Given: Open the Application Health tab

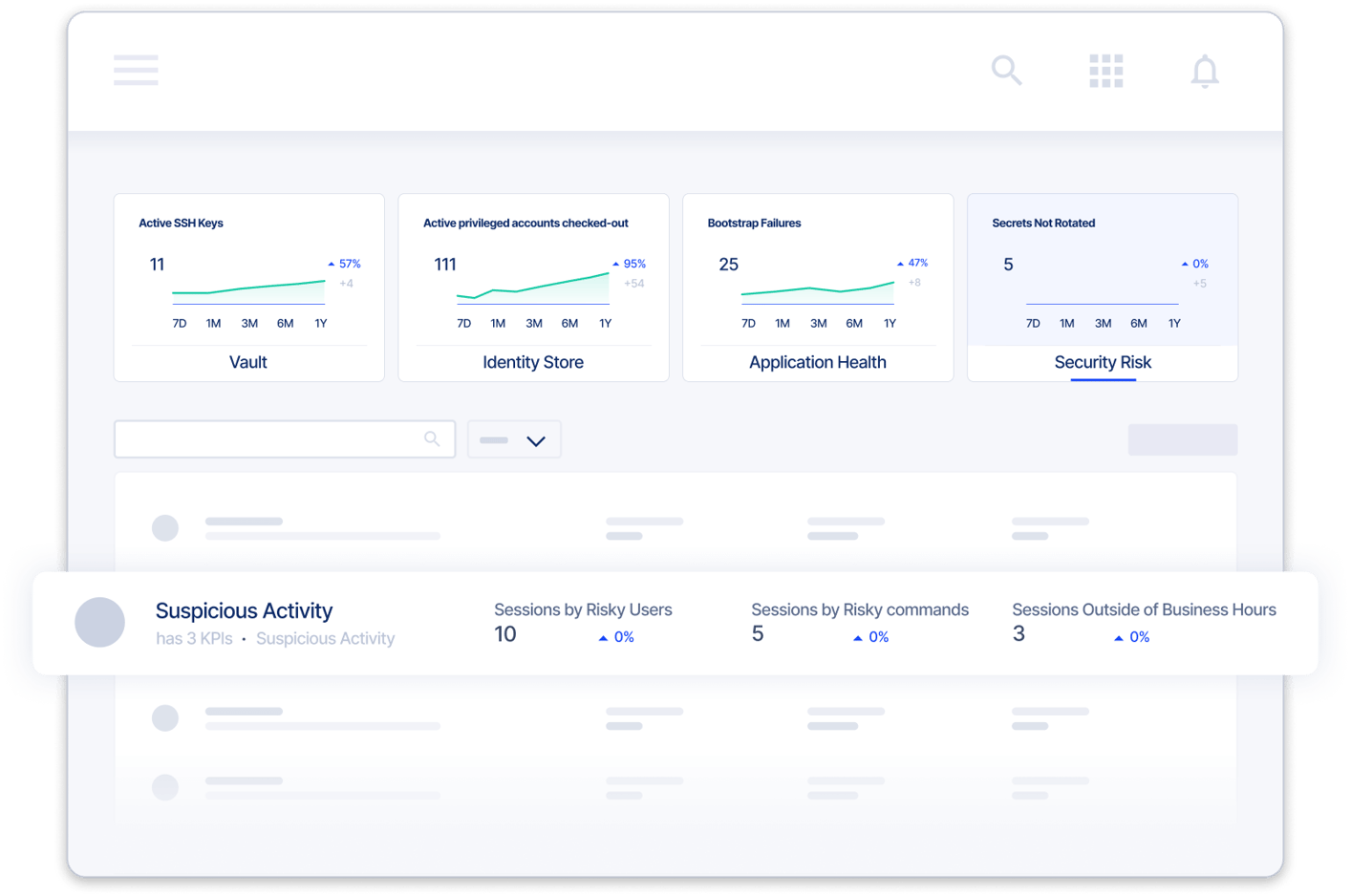Looking at the screenshot, I should coord(817,362).
